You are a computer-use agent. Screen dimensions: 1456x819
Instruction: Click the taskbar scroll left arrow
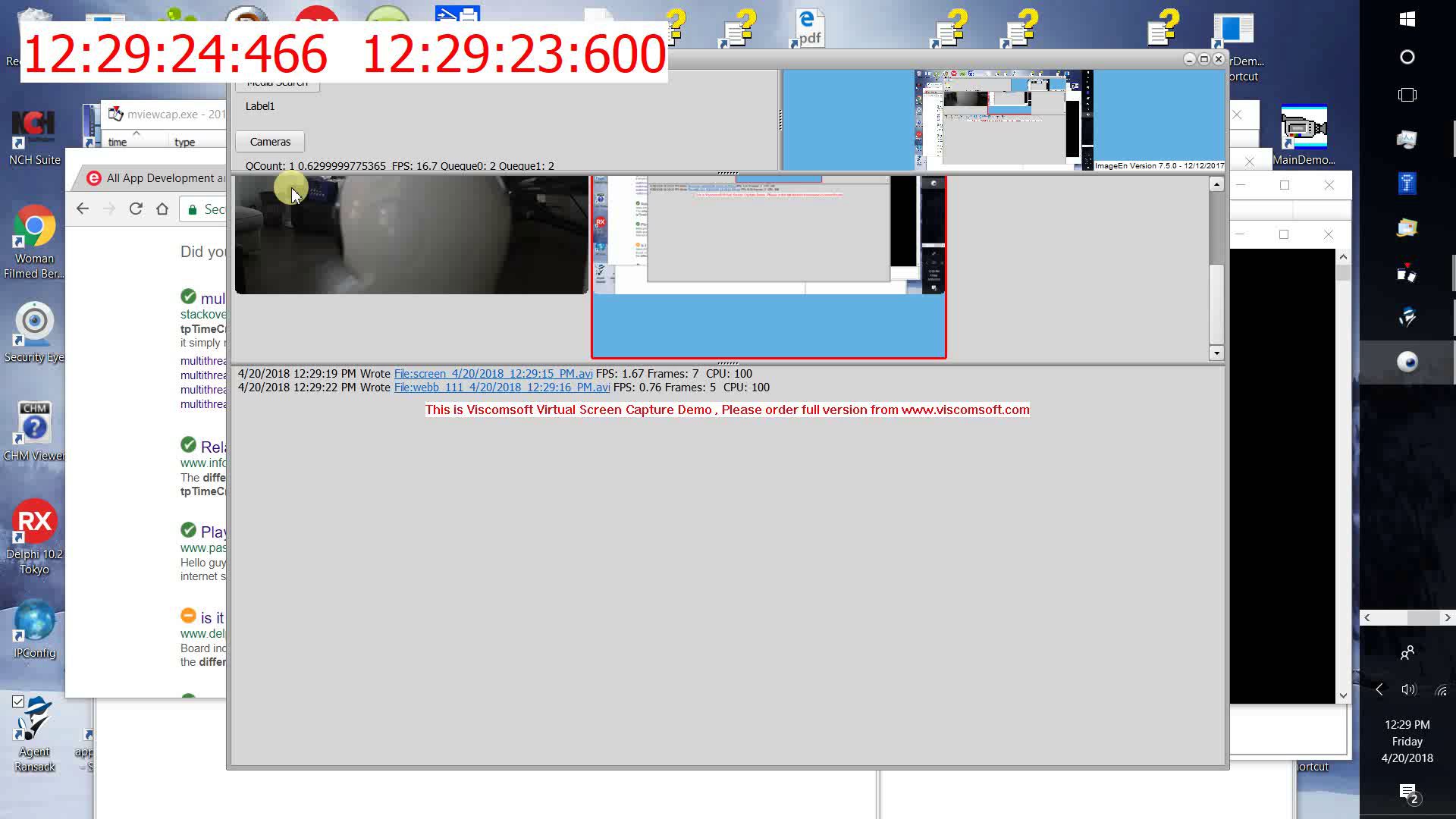coord(1367,618)
